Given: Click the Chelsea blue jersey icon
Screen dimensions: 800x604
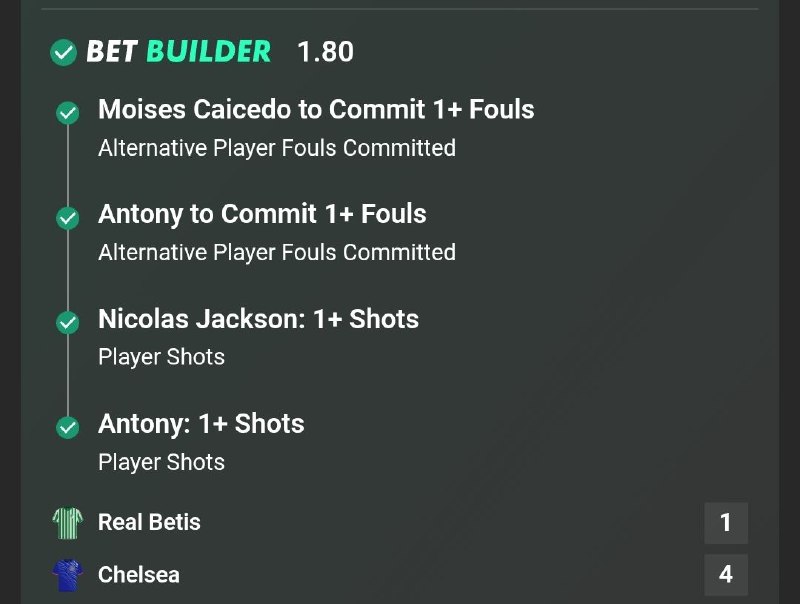Looking at the screenshot, I should 67,575.
